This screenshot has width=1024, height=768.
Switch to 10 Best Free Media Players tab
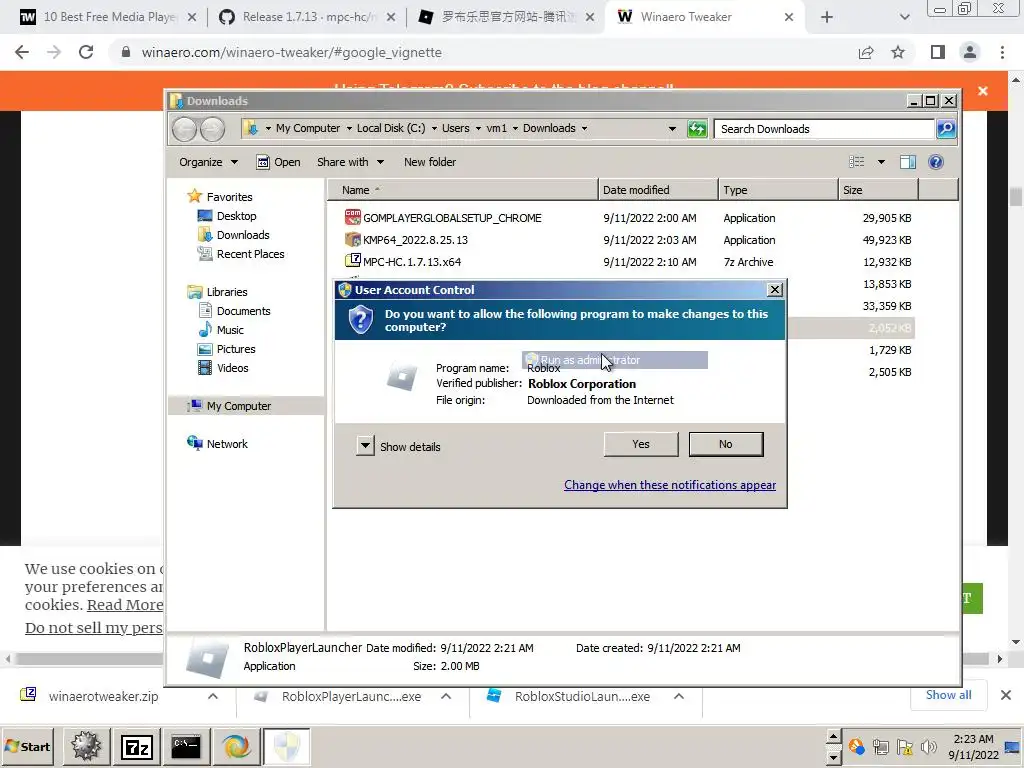[108, 17]
